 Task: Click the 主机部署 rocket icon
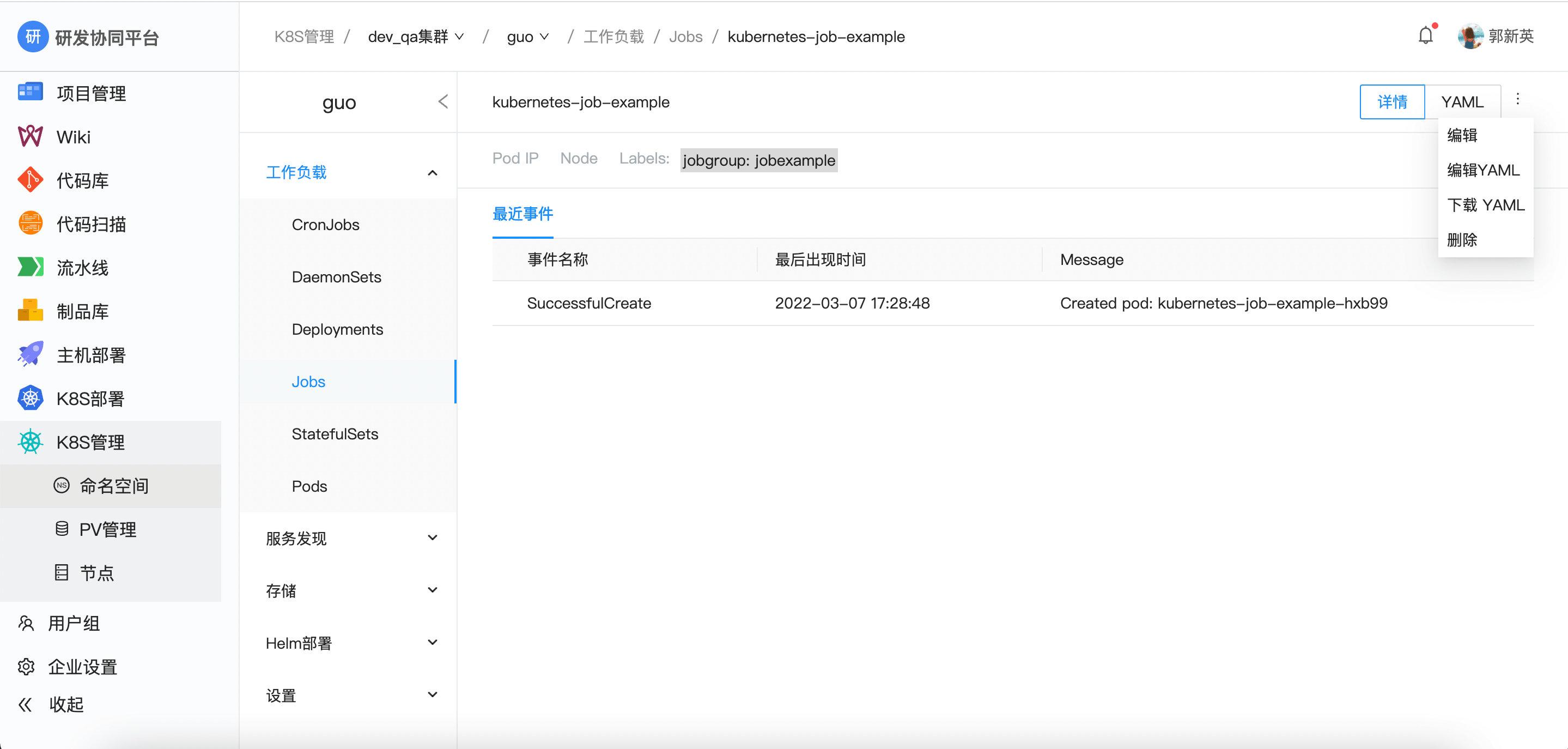click(x=30, y=354)
